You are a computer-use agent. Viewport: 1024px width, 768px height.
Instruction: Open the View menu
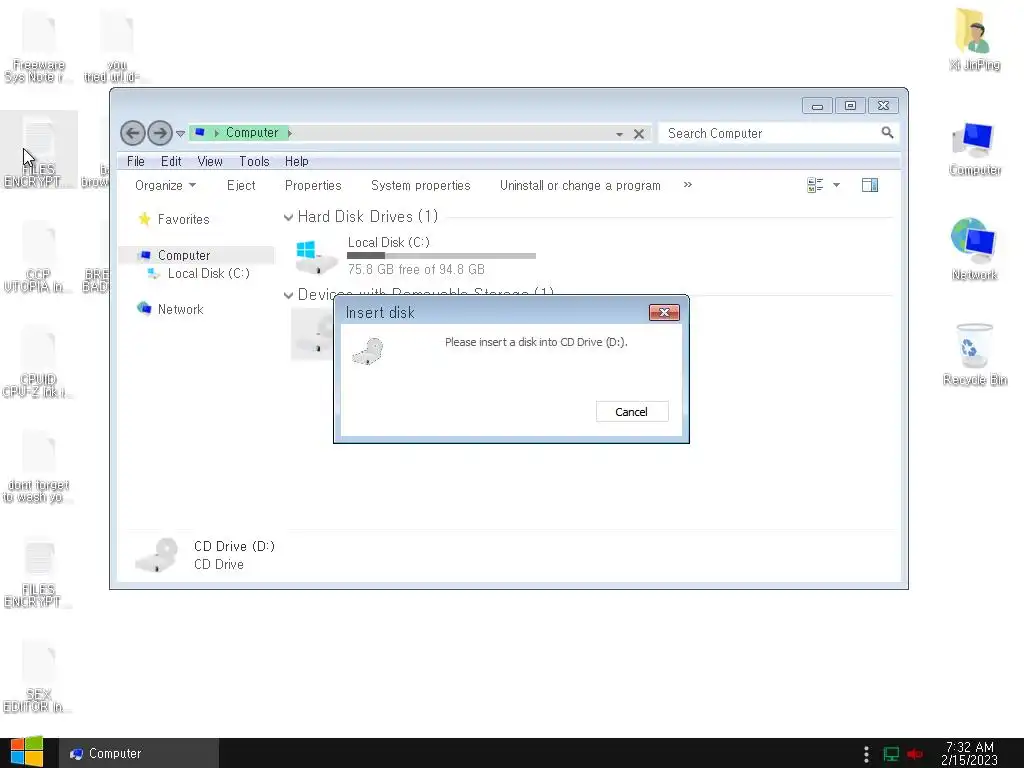(x=210, y=161)
